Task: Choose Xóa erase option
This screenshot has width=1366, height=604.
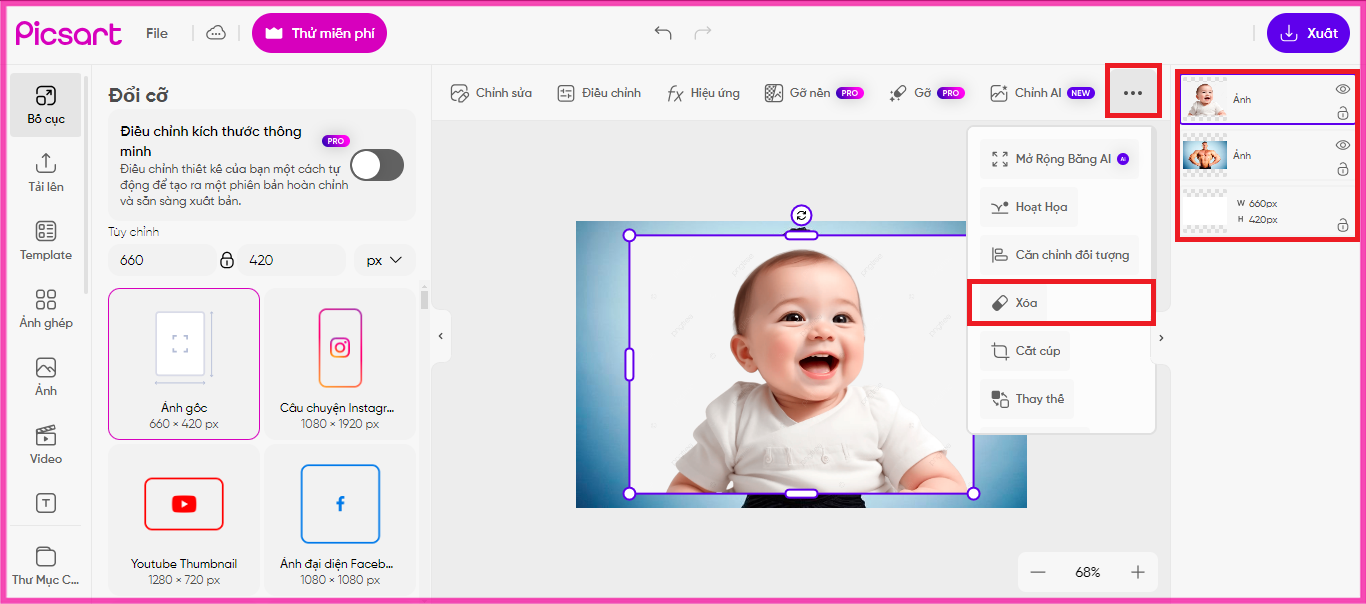Action: tap(1014, 303)
